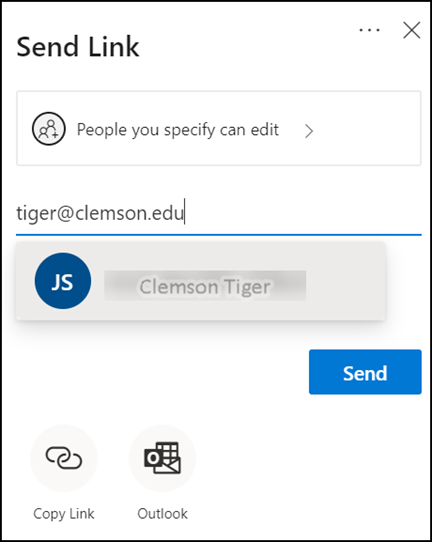Send the link with the Send button

[365, 372]
